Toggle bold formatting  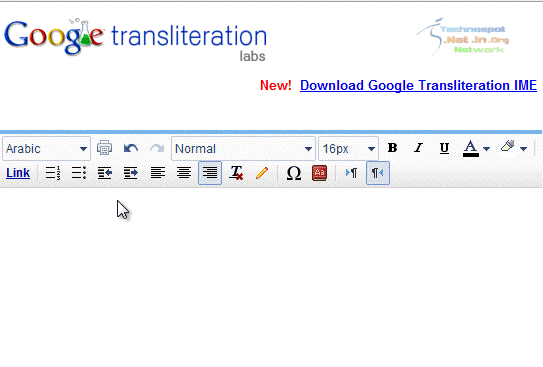(x=392, y=148)
